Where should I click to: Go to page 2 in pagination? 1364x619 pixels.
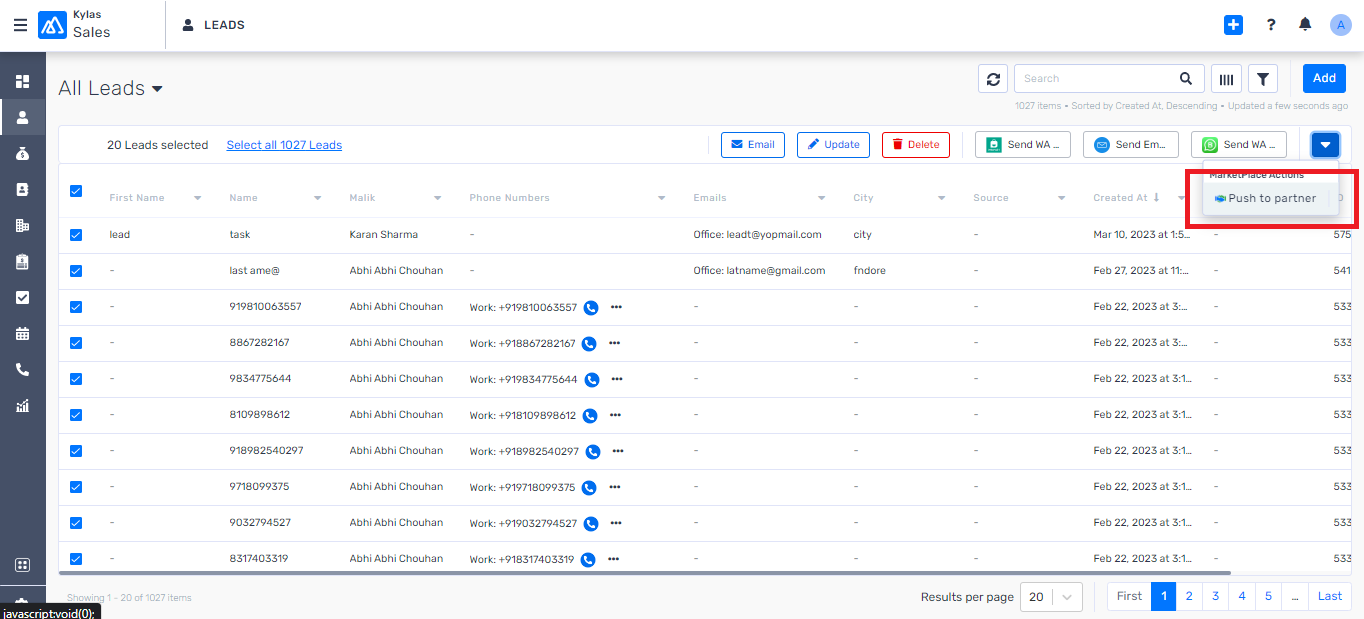tap(1189, 596)
